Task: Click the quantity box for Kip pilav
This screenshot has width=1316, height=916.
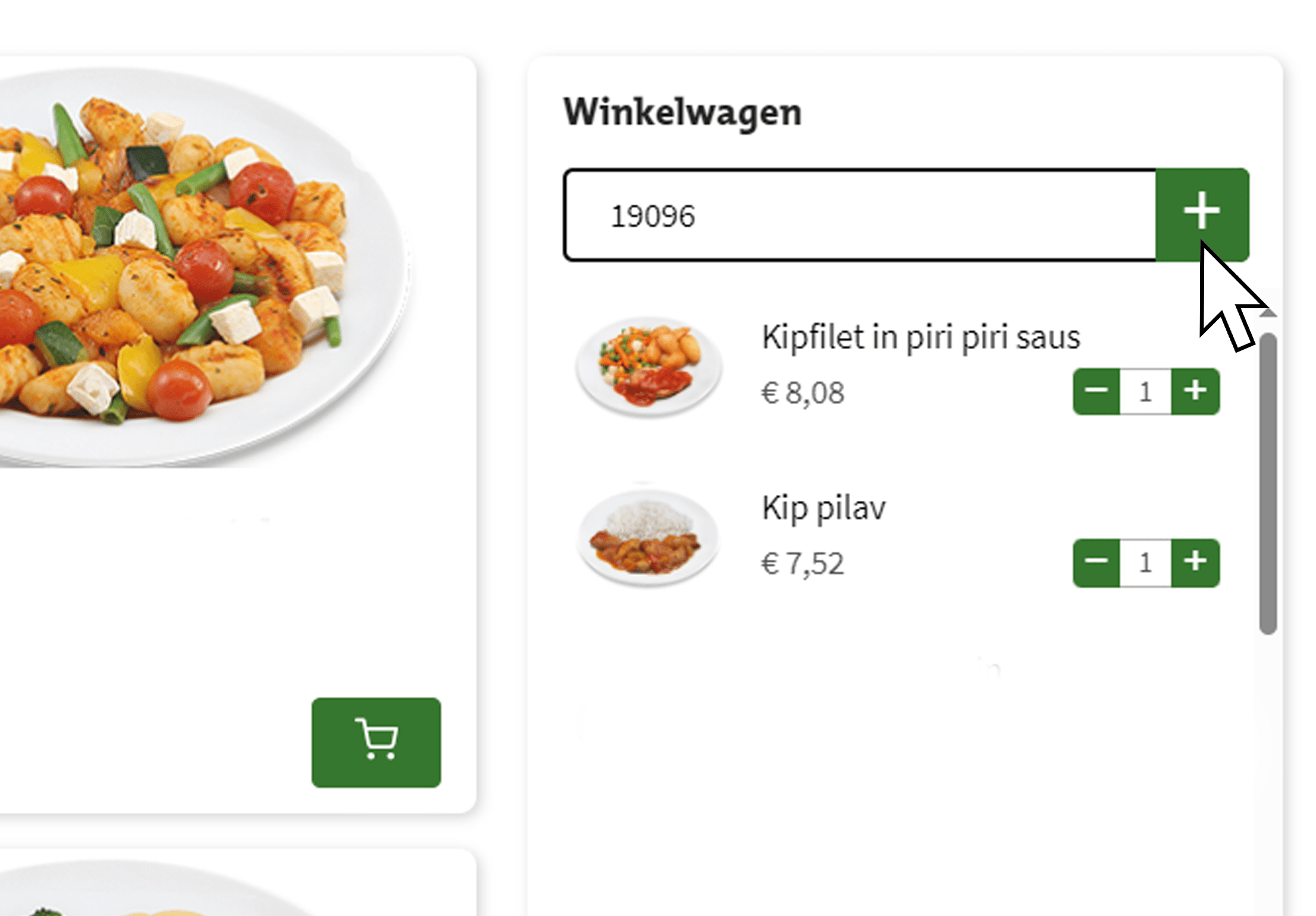Action: click(1145, 561)
